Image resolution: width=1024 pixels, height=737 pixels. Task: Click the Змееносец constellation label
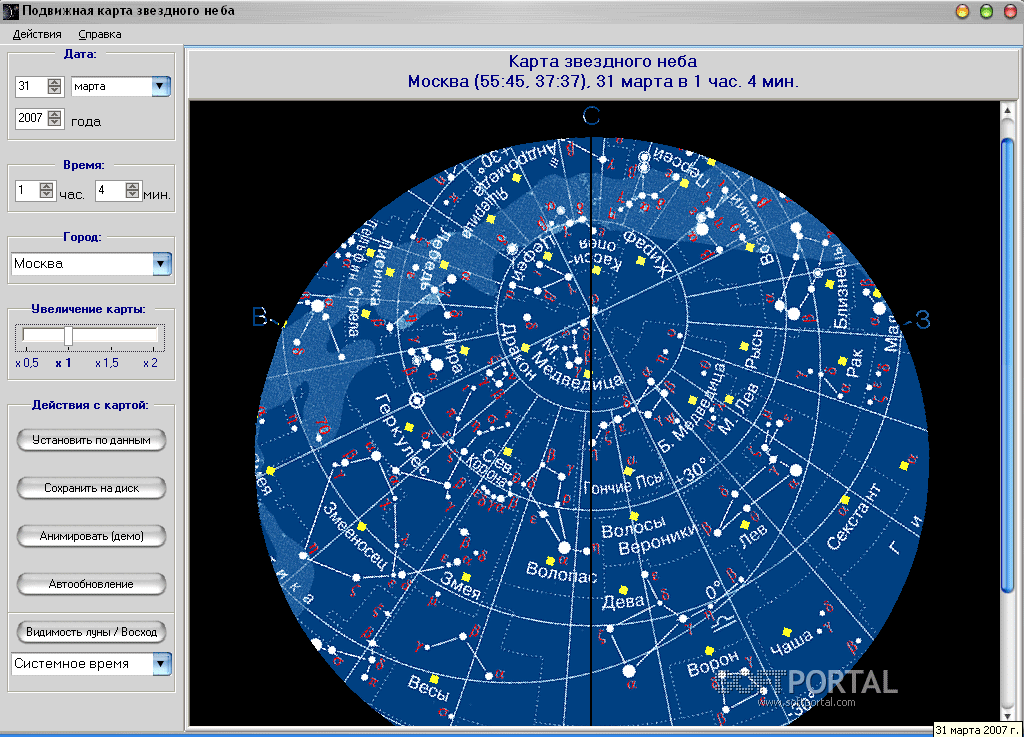coord(357,535)
